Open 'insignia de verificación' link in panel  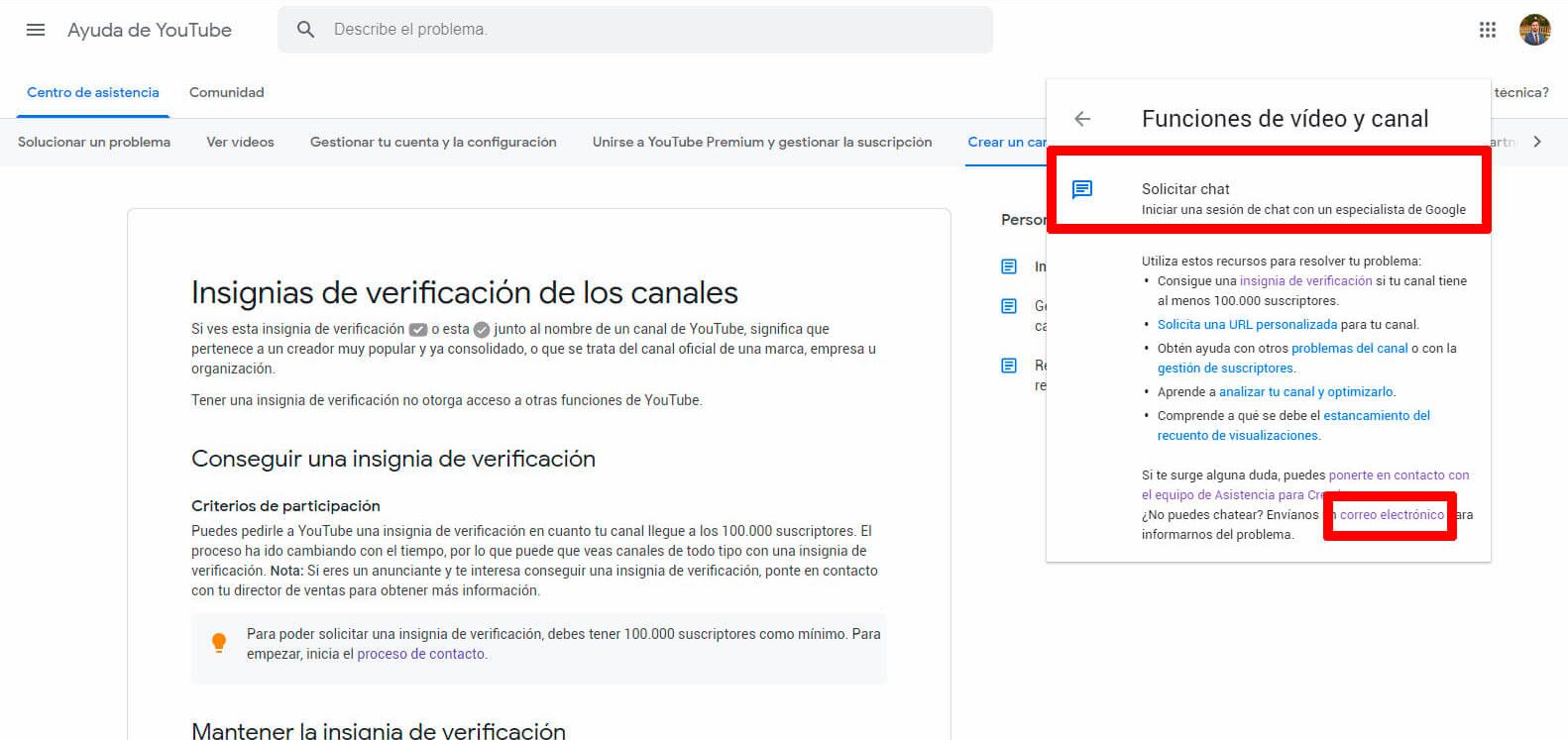click(1306, 280)
